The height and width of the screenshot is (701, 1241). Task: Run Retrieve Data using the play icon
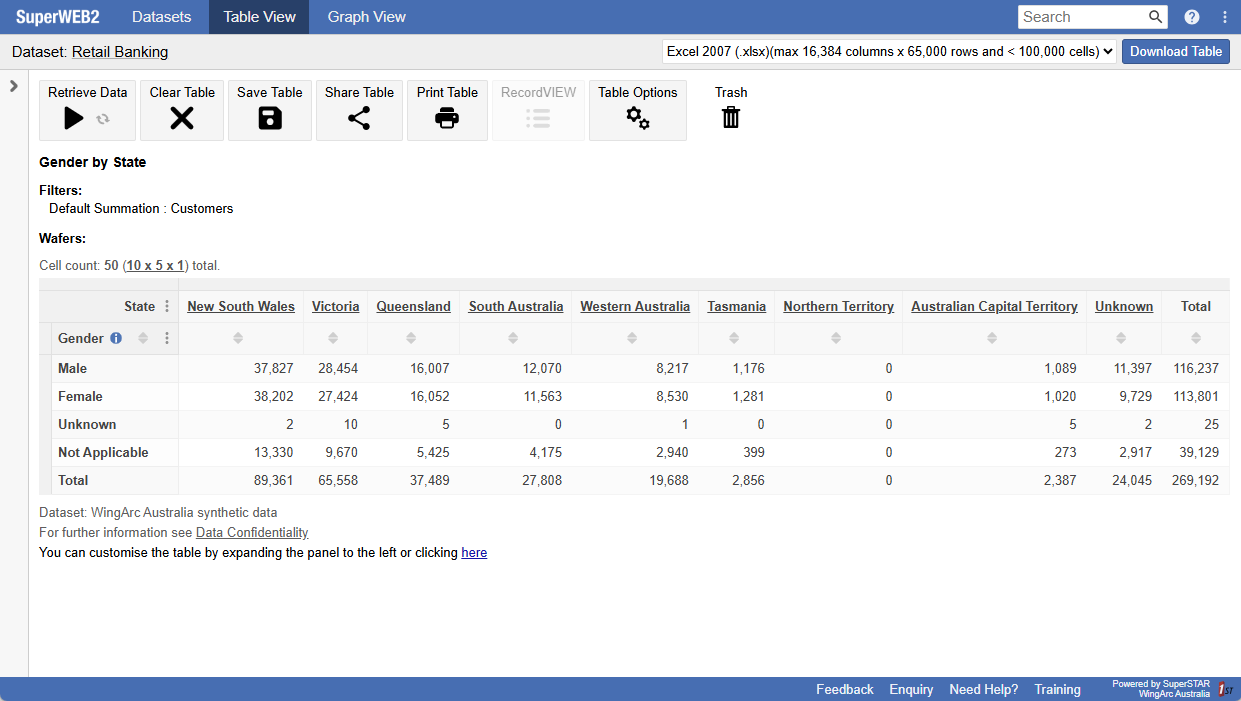(73, 117)
